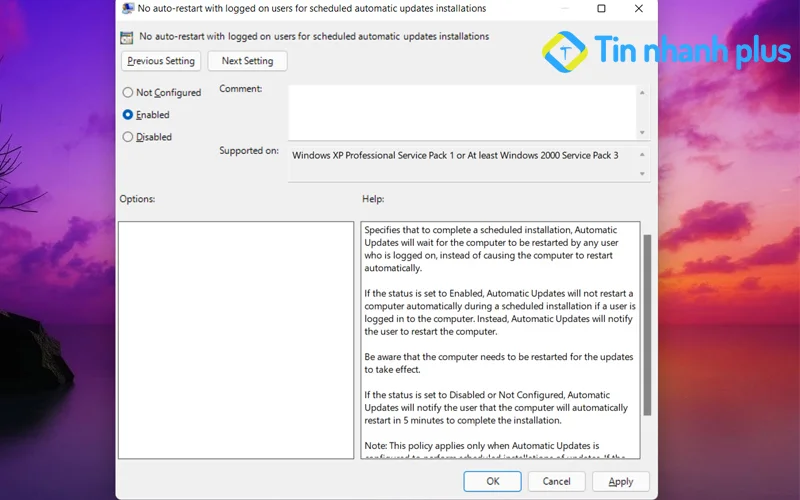800x500 pixels.
Task: Click Help paragraph 'If the status is set to Disabled'
Action: (496, 407)
